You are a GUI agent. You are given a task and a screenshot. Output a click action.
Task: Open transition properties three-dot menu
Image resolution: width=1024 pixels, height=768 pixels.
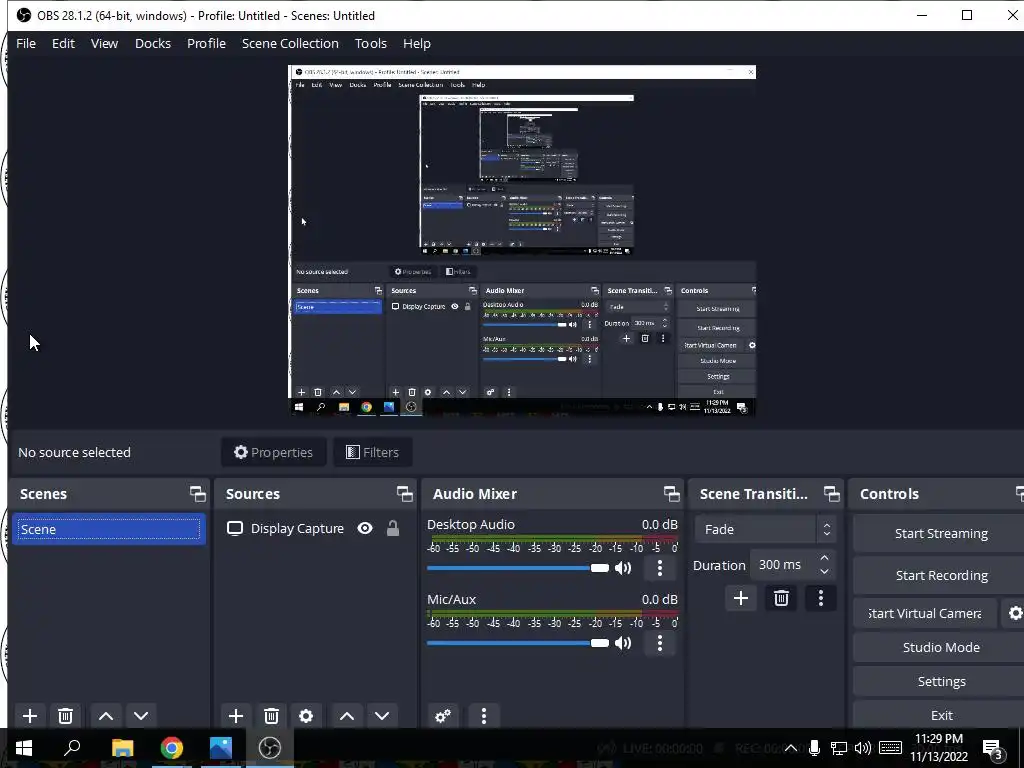[x=821, y=598]
